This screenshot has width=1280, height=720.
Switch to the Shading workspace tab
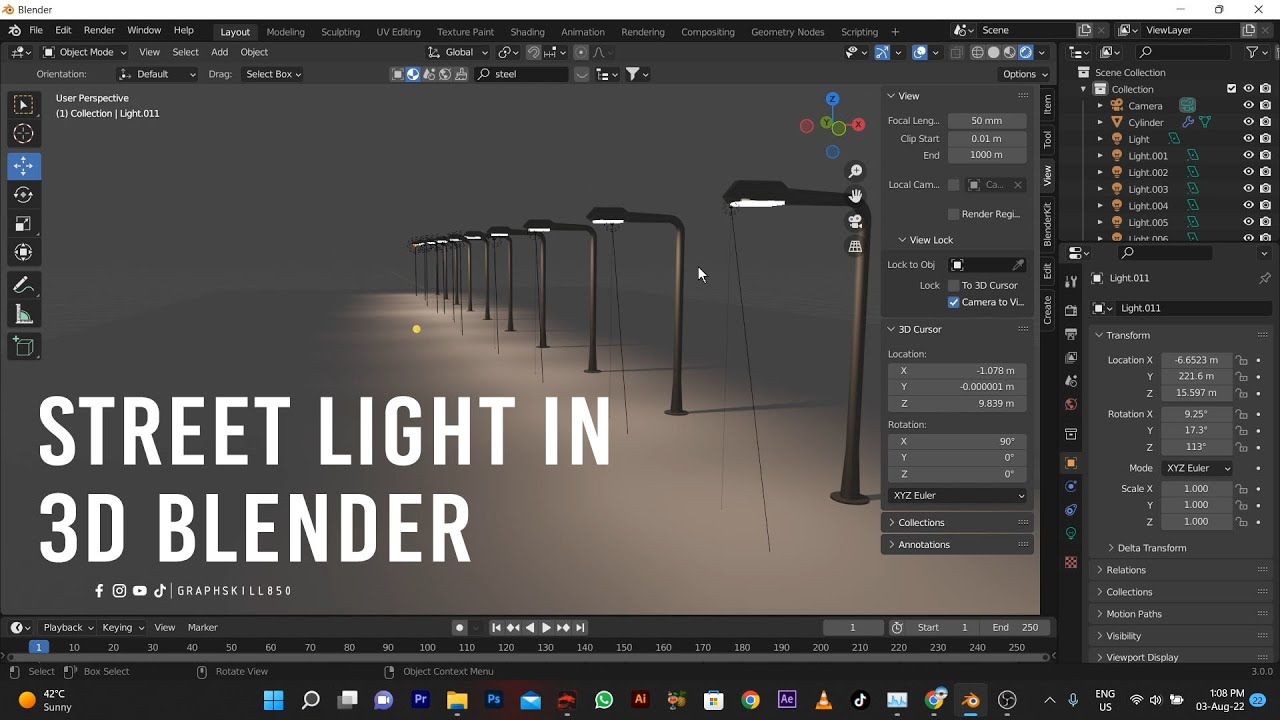(527, 32)
